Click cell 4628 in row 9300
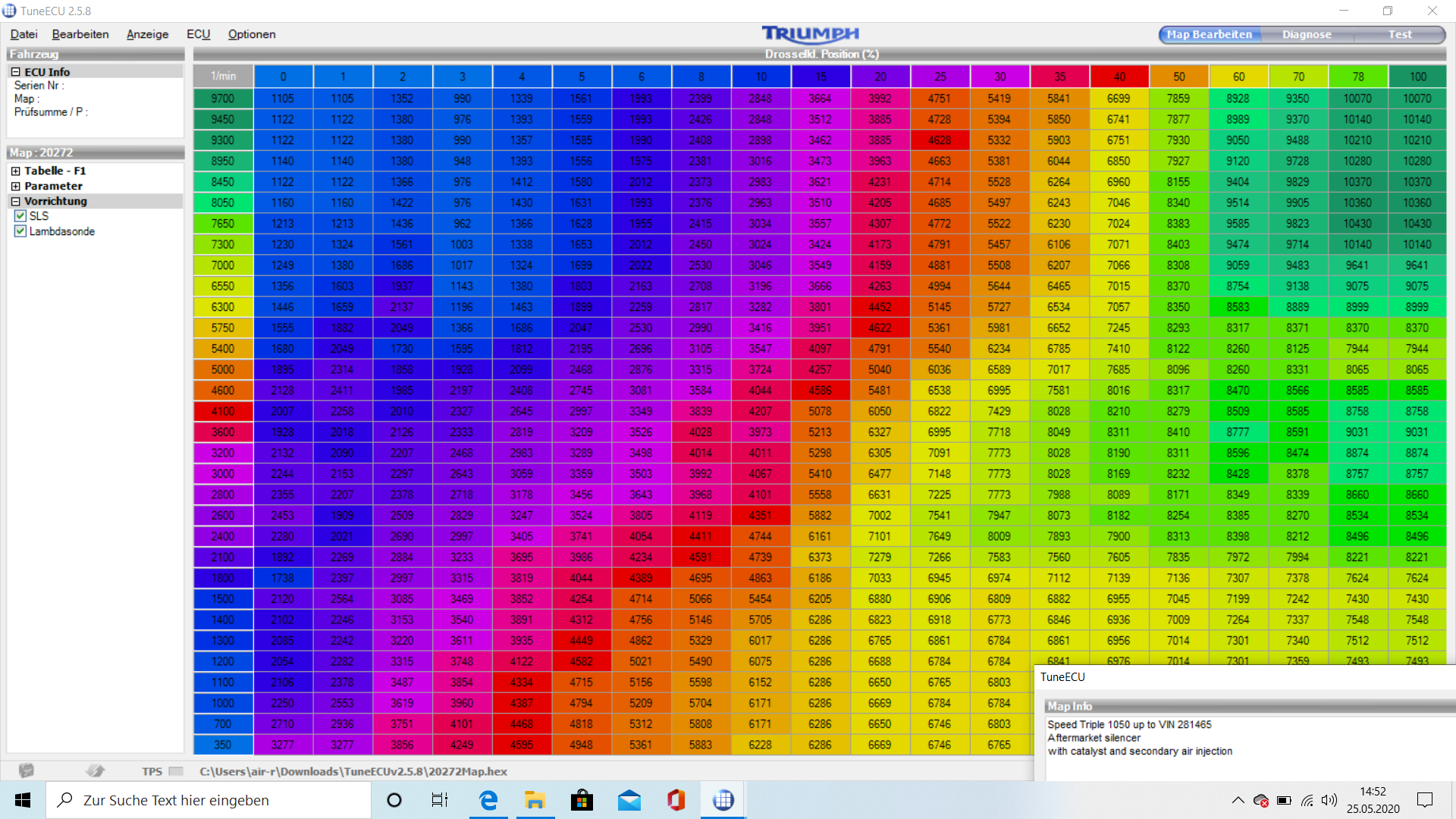The width and height of the screenshot is (1456, 819). tap(940, 140)
